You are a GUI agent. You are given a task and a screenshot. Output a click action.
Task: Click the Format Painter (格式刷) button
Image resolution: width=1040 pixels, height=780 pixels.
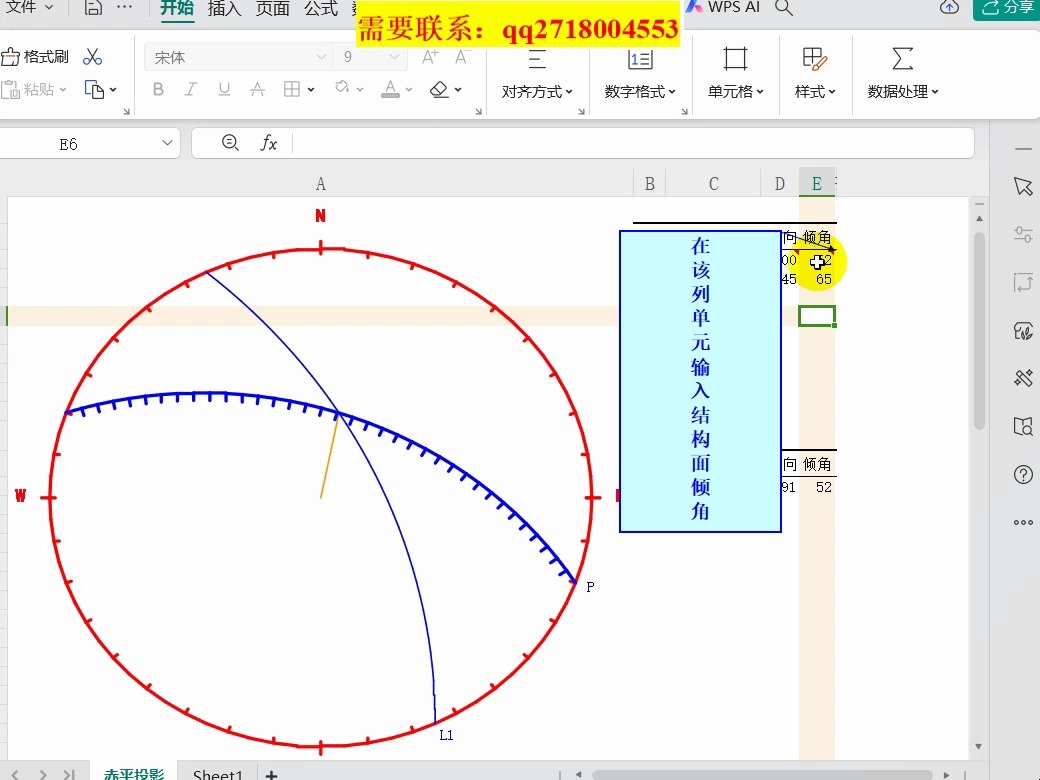click(34, 57)
